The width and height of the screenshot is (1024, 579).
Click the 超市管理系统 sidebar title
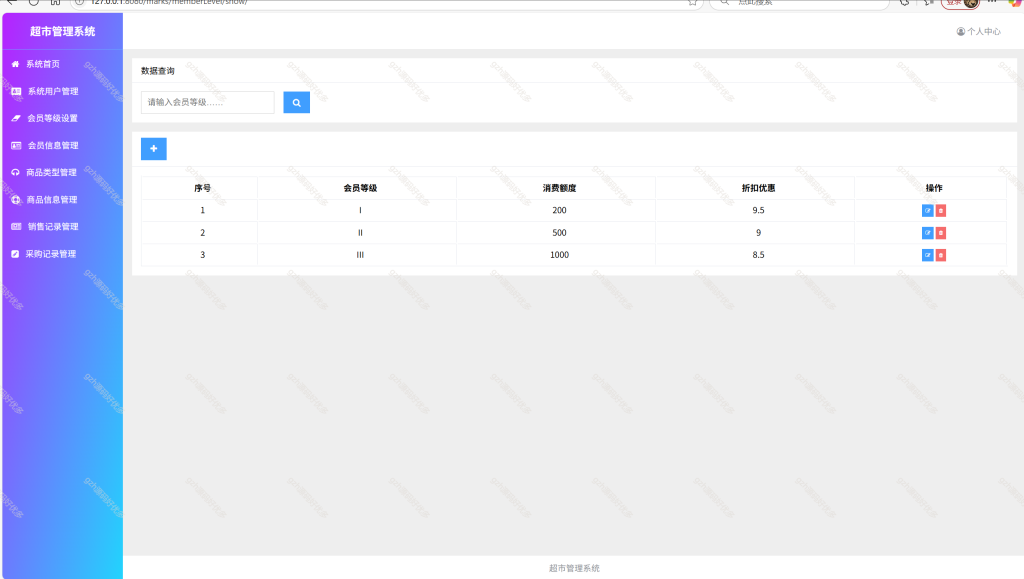63,31
